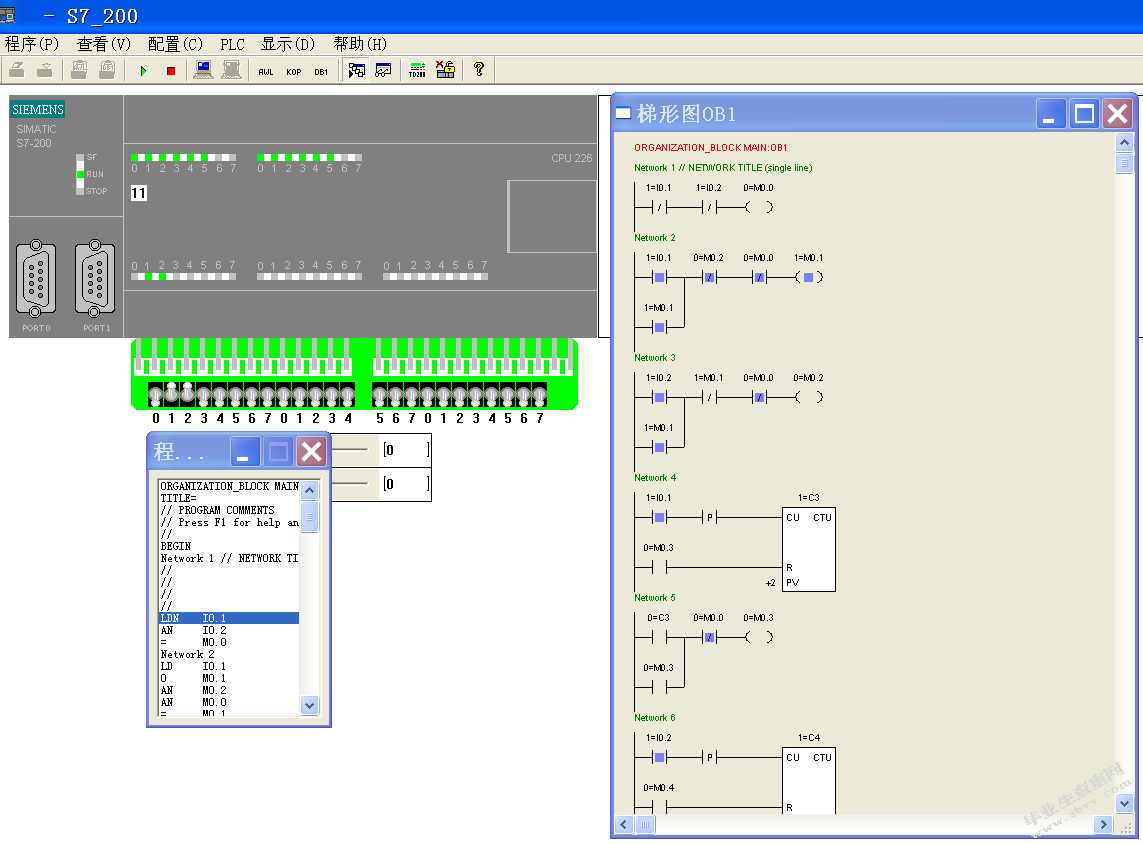Image resolution: width=1143 pixels, height=844 pixels.
Task: Click the up arrow in the program code window scrollbar
Action: click(x=309, y=490)
